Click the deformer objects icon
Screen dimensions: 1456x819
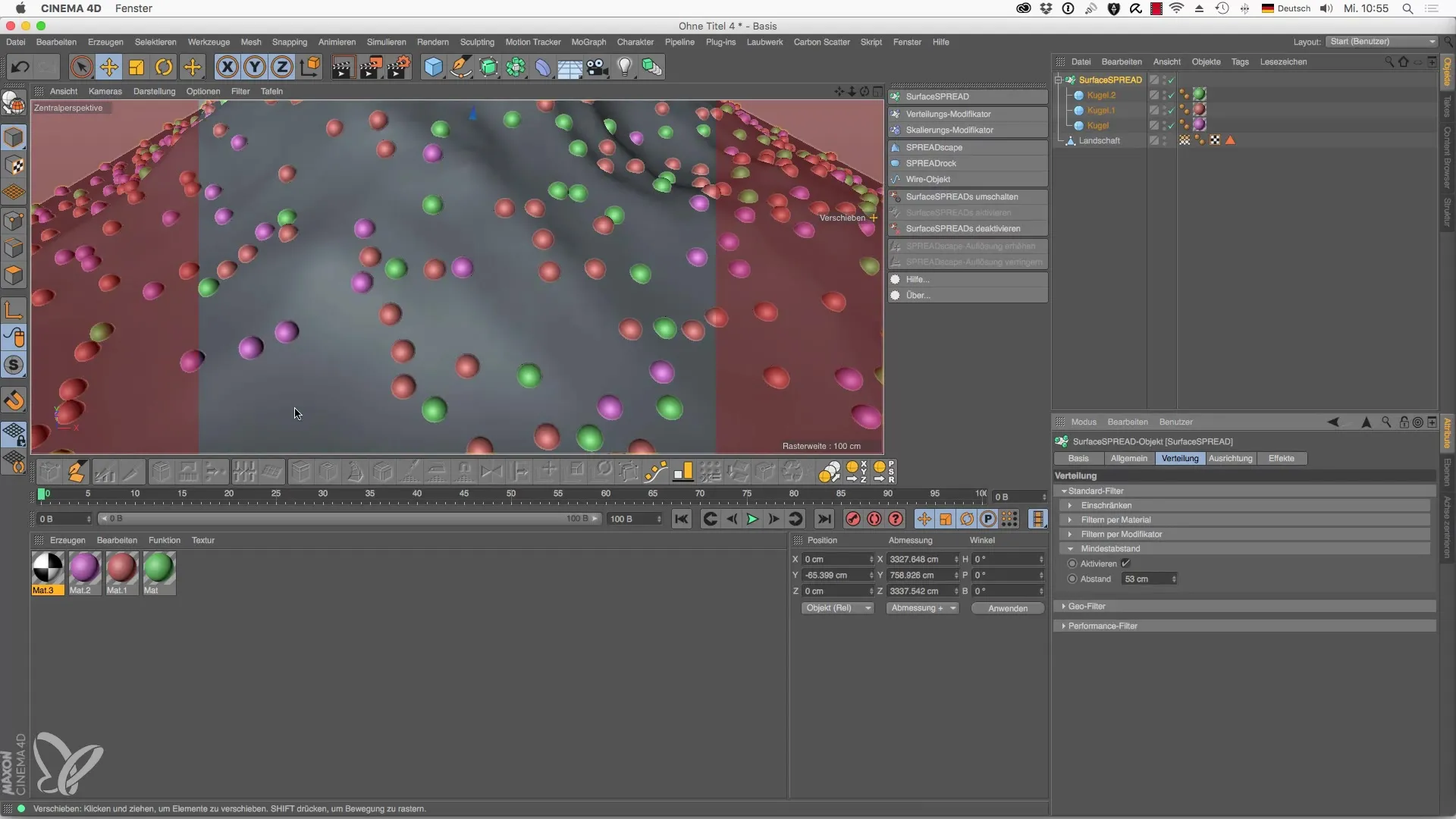click(x=543, y=67)
